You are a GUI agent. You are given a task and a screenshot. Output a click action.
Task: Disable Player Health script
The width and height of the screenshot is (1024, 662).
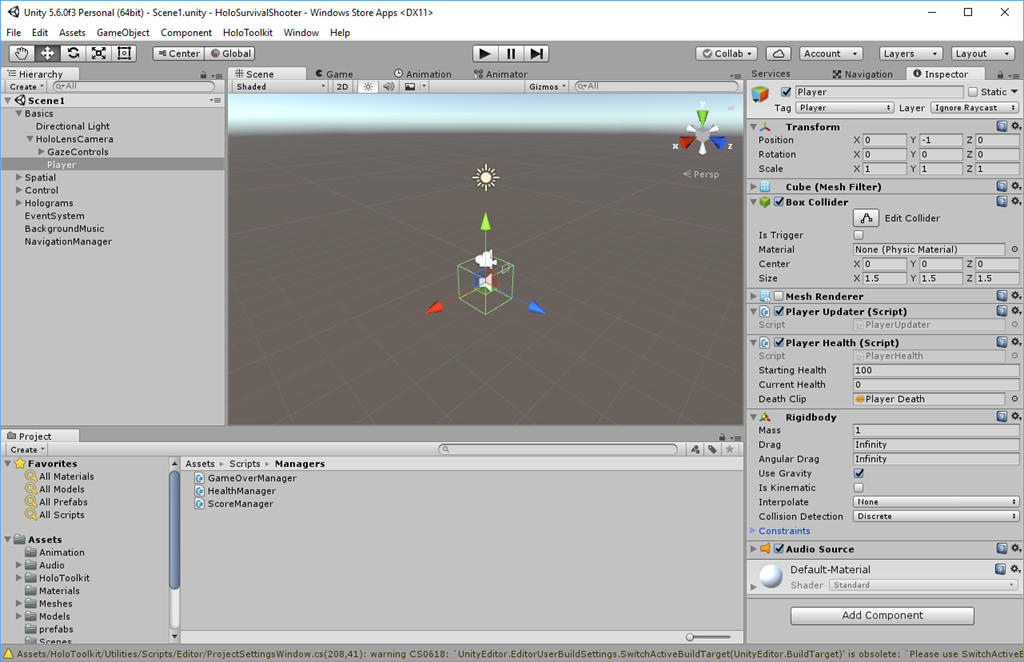[x=778, y=342]
